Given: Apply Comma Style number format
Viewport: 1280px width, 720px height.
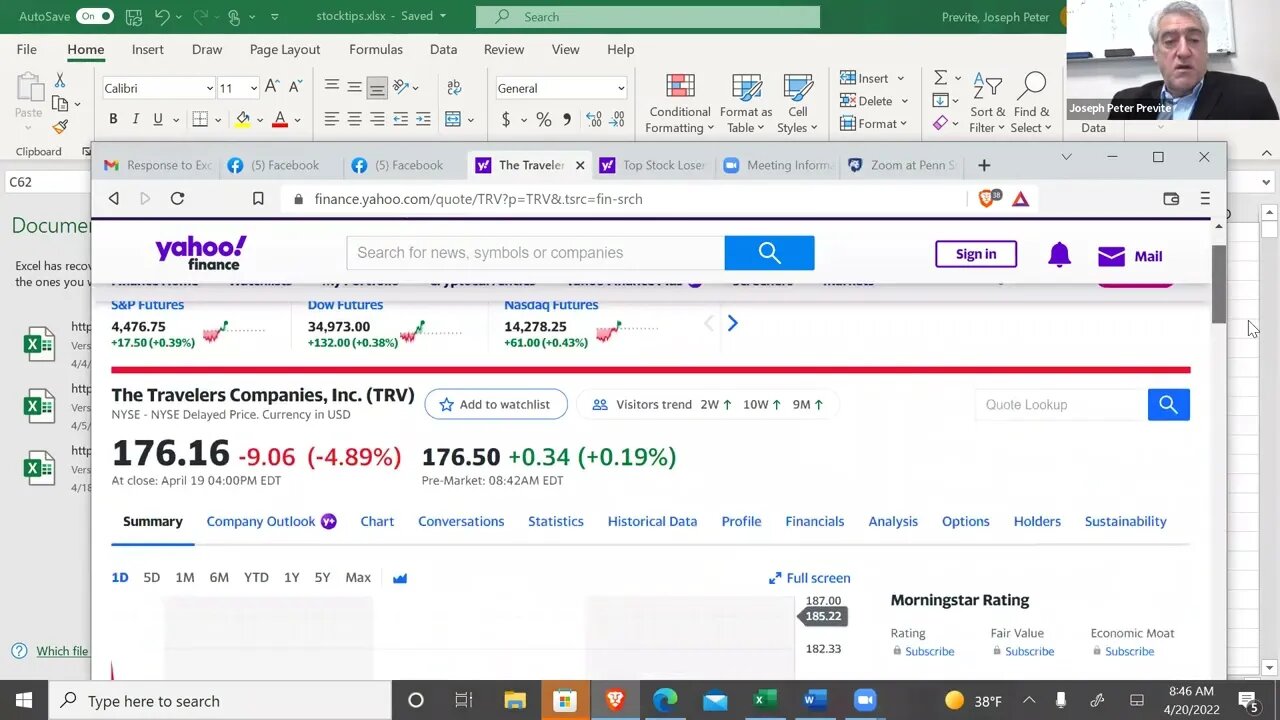Looking at the screenshot, I should (567, 119).
